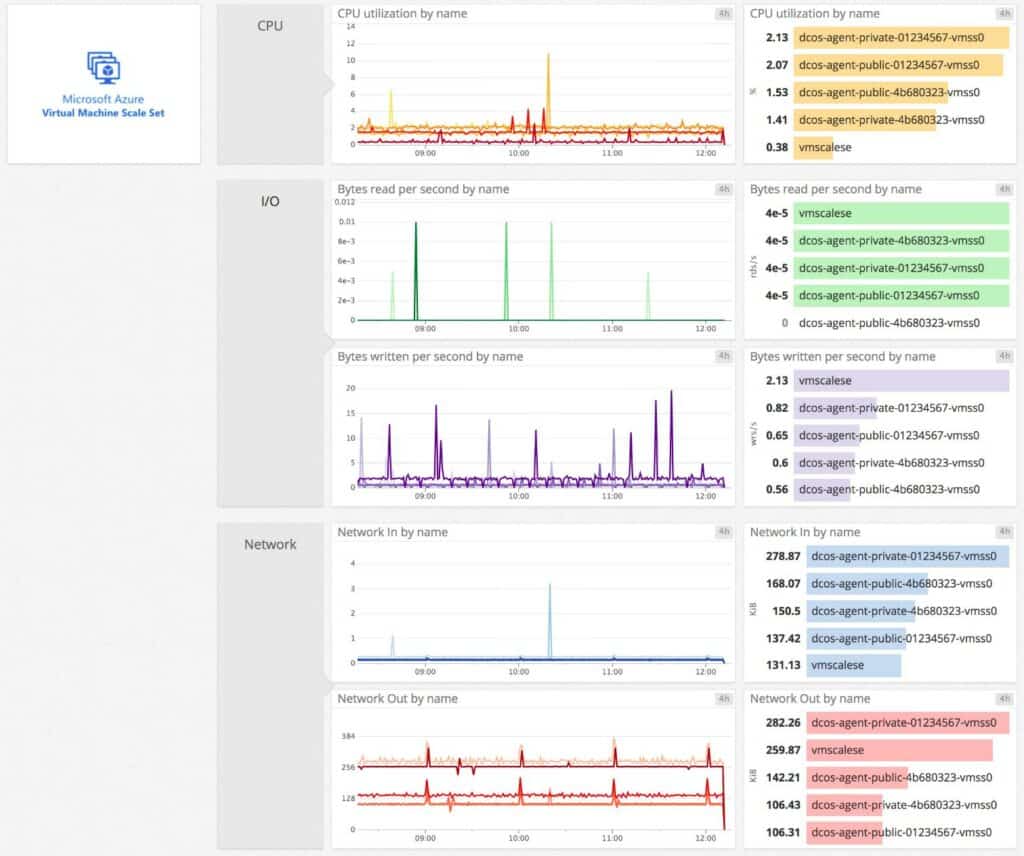This screenshot has height=856, width=1024.
Task: Click the CPU utilization by name toplist title
Action: pyautogui.click(x=814, y=13)
